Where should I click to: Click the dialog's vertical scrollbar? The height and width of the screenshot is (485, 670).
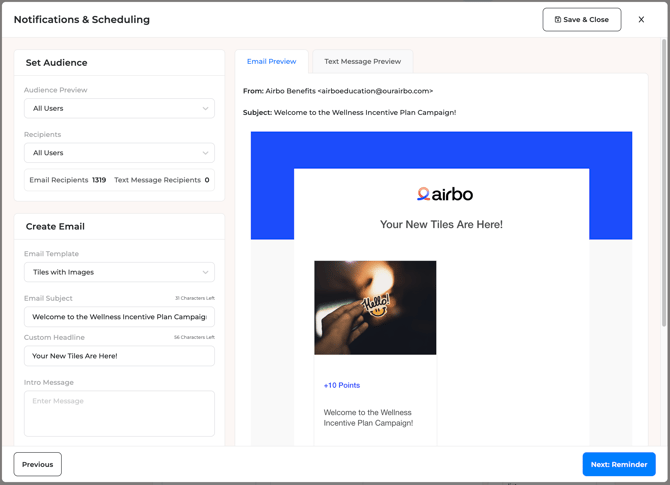664,184
